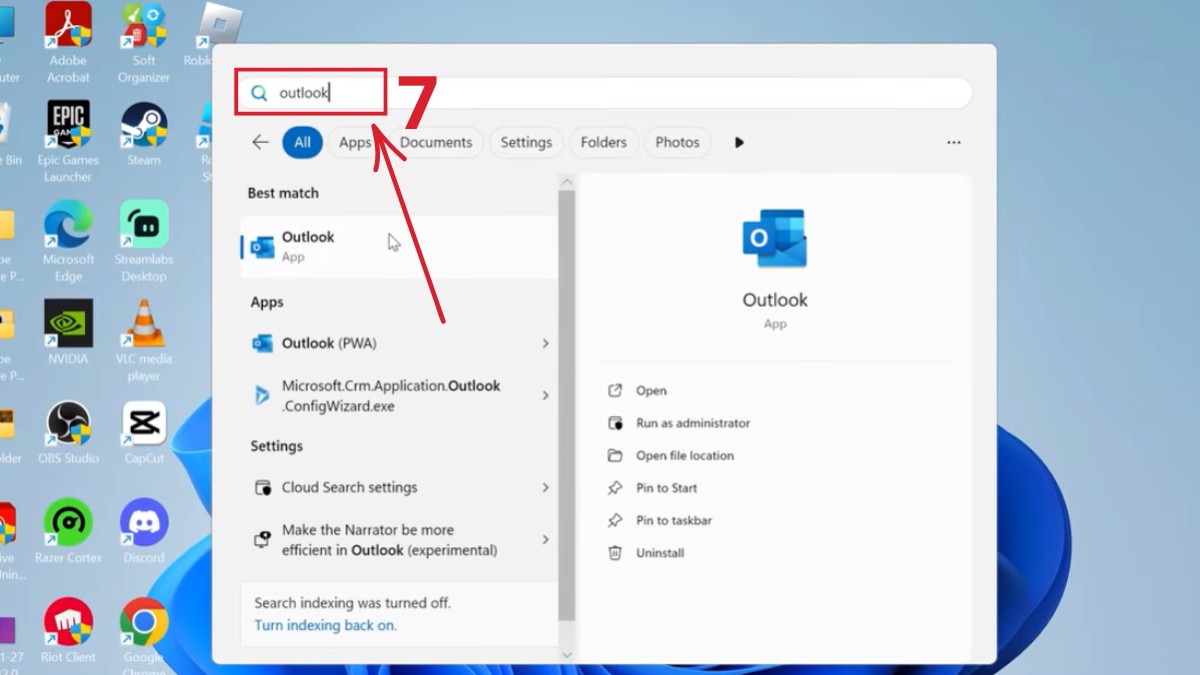
Task: Select the All filter tab
Action: coord(302,142)
